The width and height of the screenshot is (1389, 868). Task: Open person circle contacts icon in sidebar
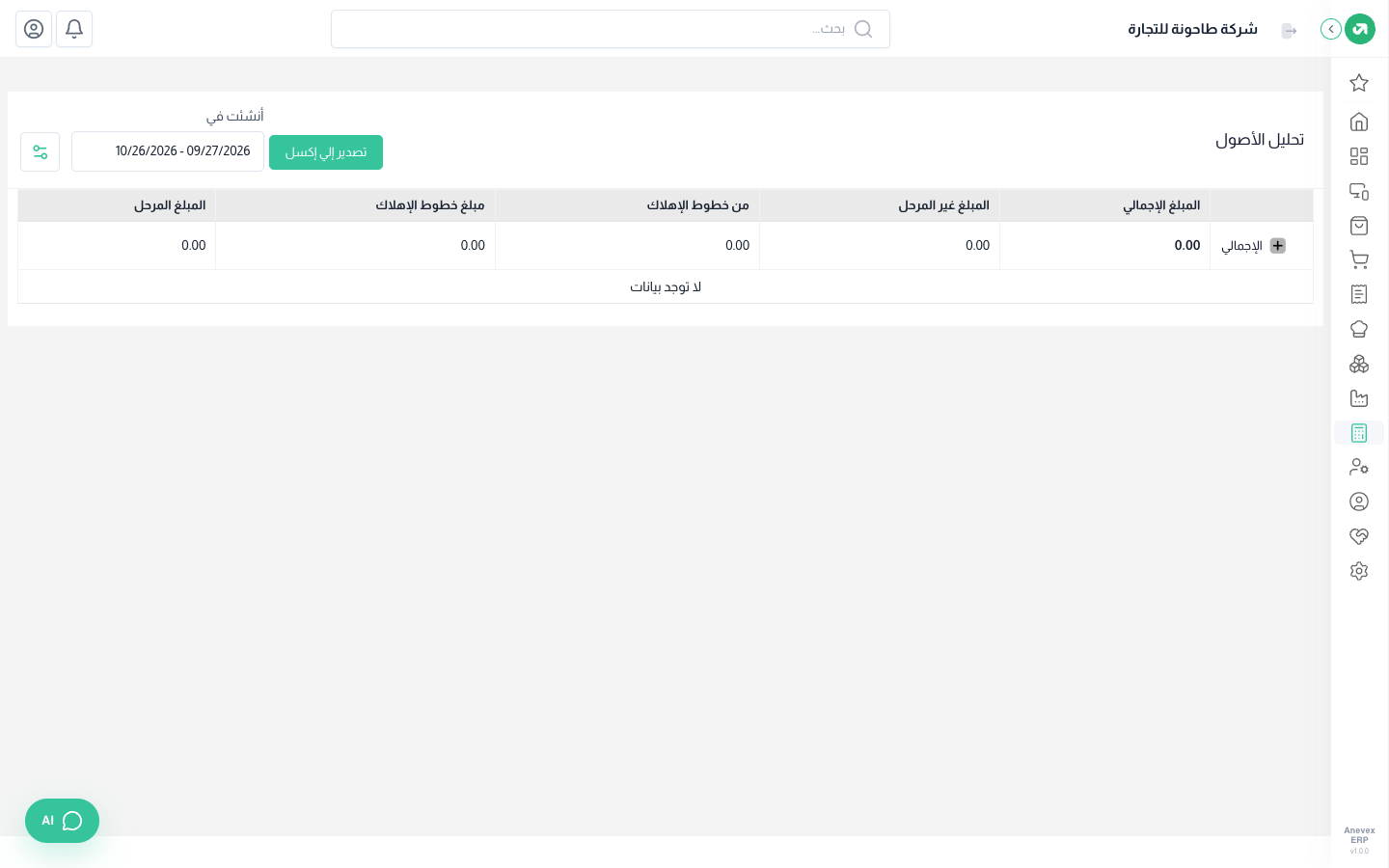[x=1359, y=502]
